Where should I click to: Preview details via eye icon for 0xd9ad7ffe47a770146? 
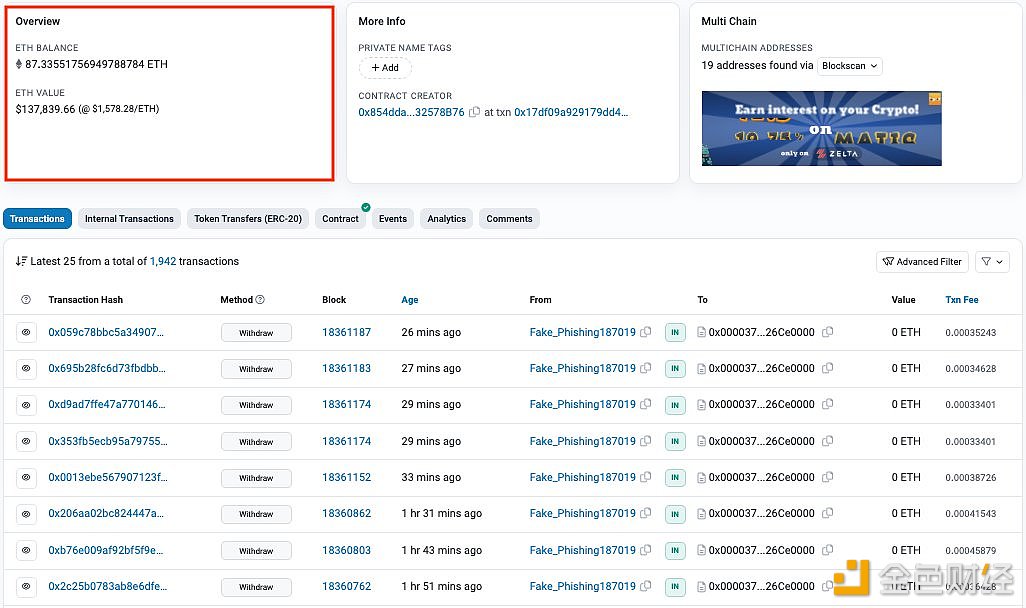26,405
